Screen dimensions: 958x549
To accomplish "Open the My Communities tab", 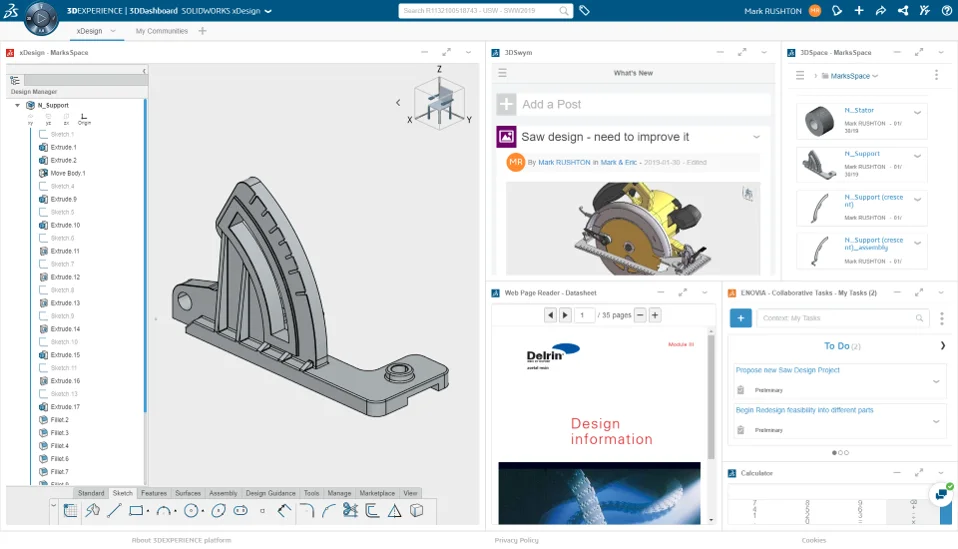I will [x=161, y=31].
